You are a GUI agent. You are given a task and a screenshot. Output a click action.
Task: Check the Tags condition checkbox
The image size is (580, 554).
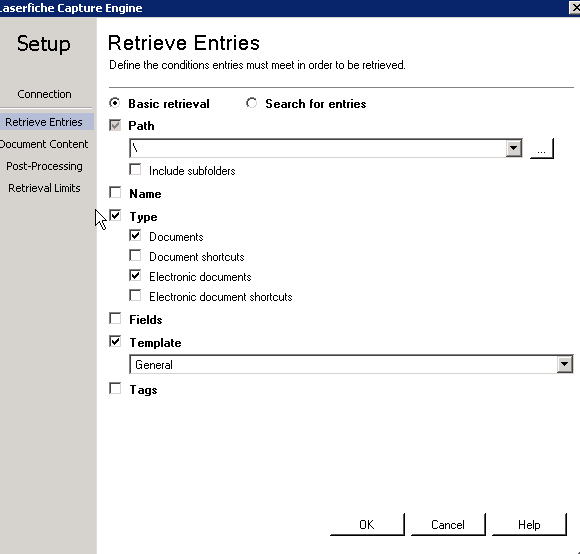pyautogui.click(x=115, y=389)
